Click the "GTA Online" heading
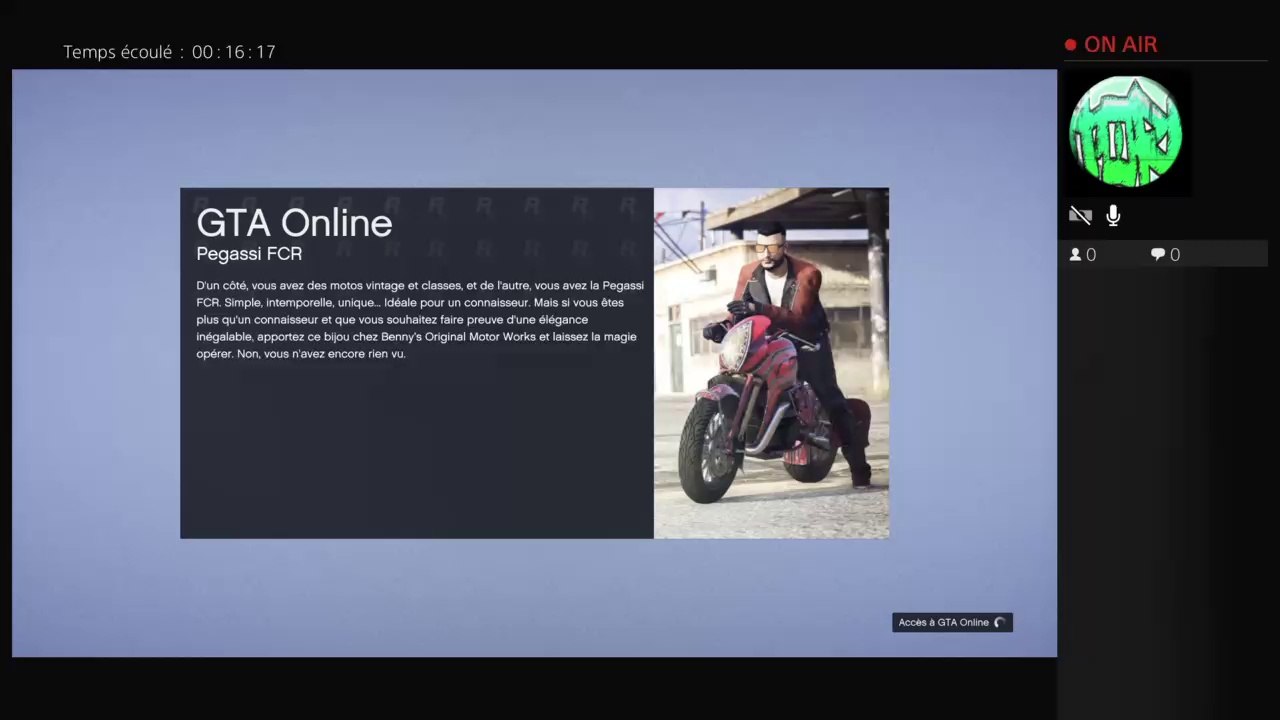The height and width of the screenshot is (720, 1280). coord(294,223)
